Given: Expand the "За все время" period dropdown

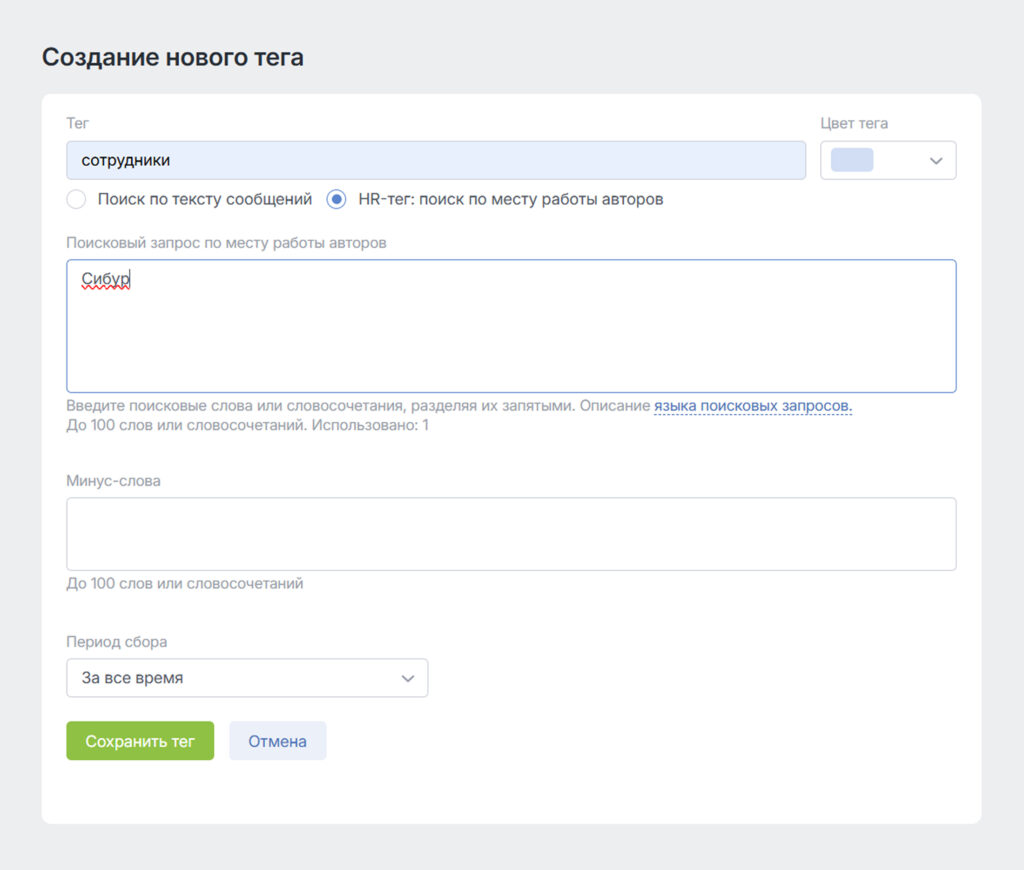Looking at the screenshot, I should [x=246, y=678].
